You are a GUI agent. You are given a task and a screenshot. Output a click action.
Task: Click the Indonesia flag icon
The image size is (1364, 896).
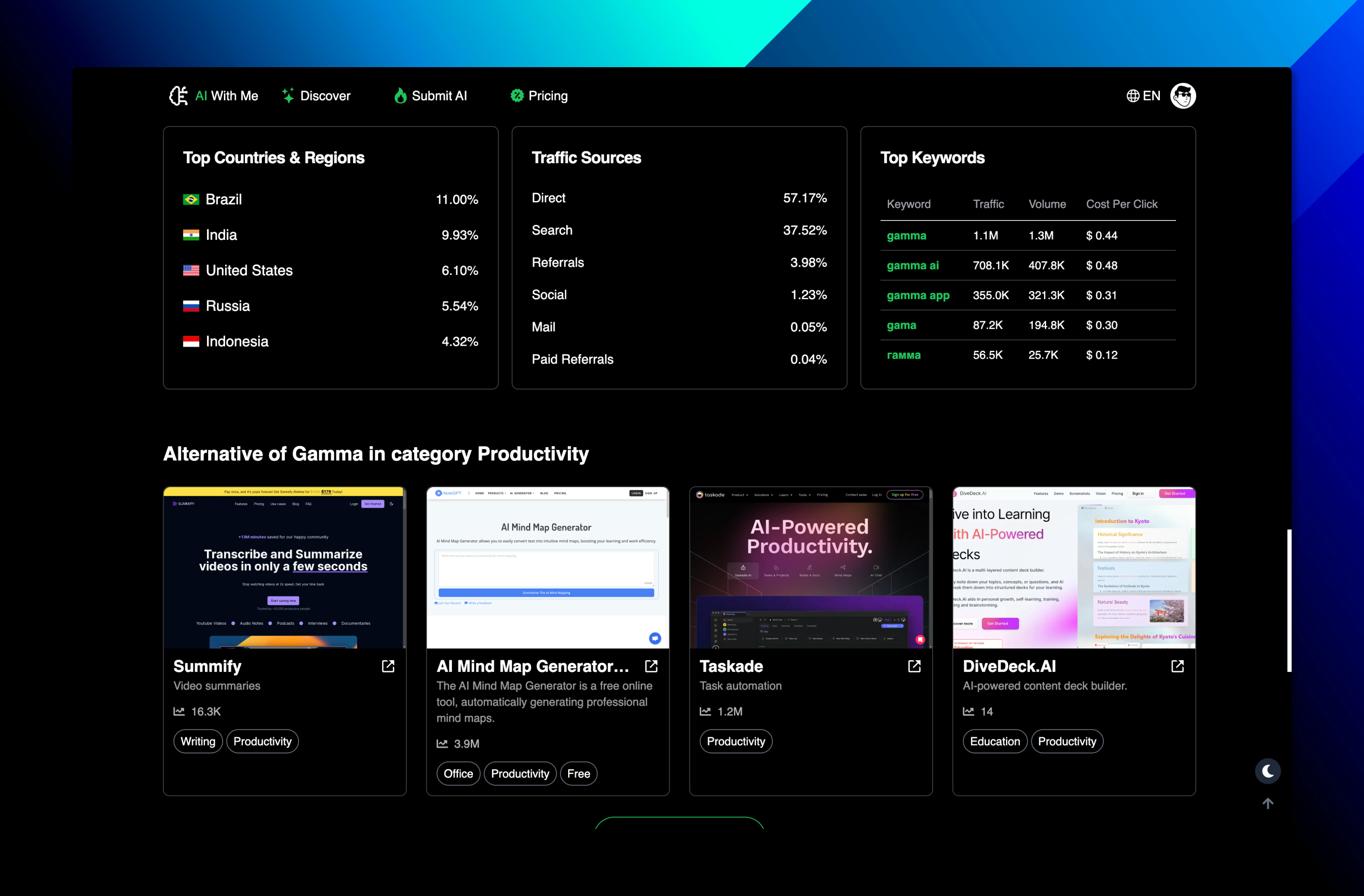191,341
